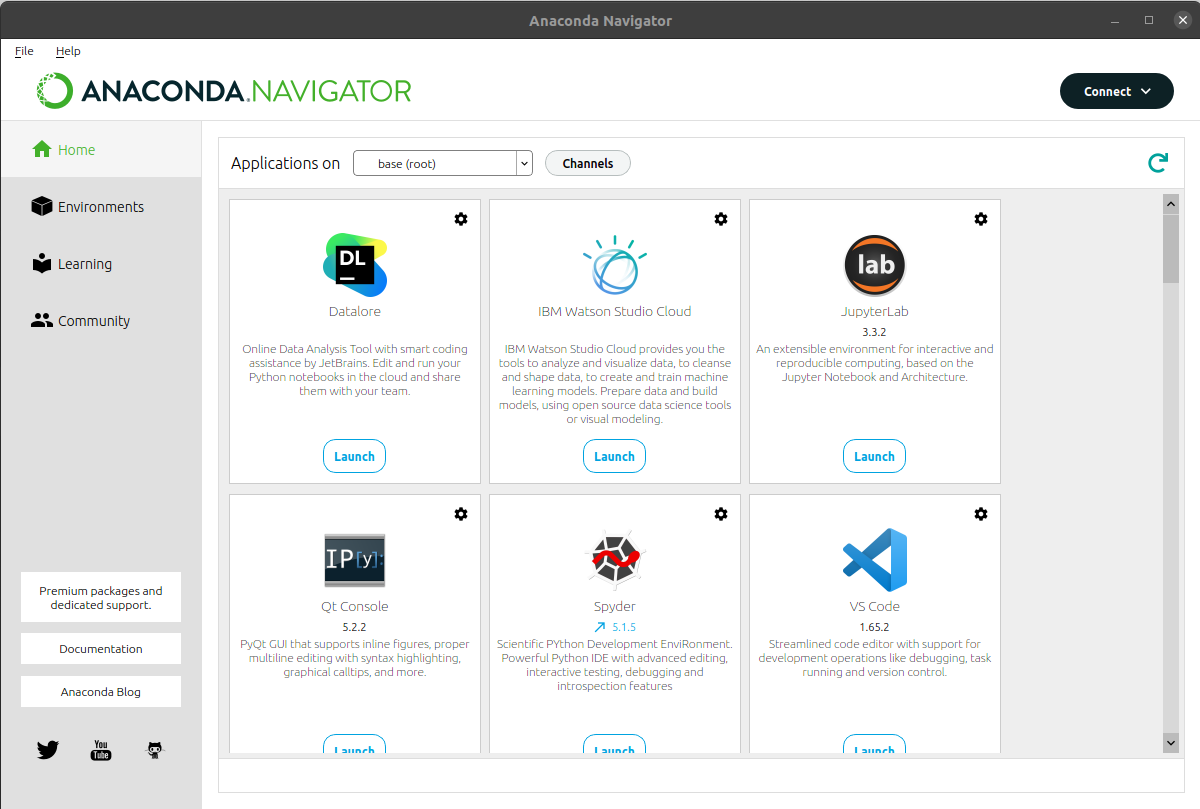Viewport: 1200px width, 809px height.
Task: Open the Premium packages and dedicated support link
Action: (101, 598)
